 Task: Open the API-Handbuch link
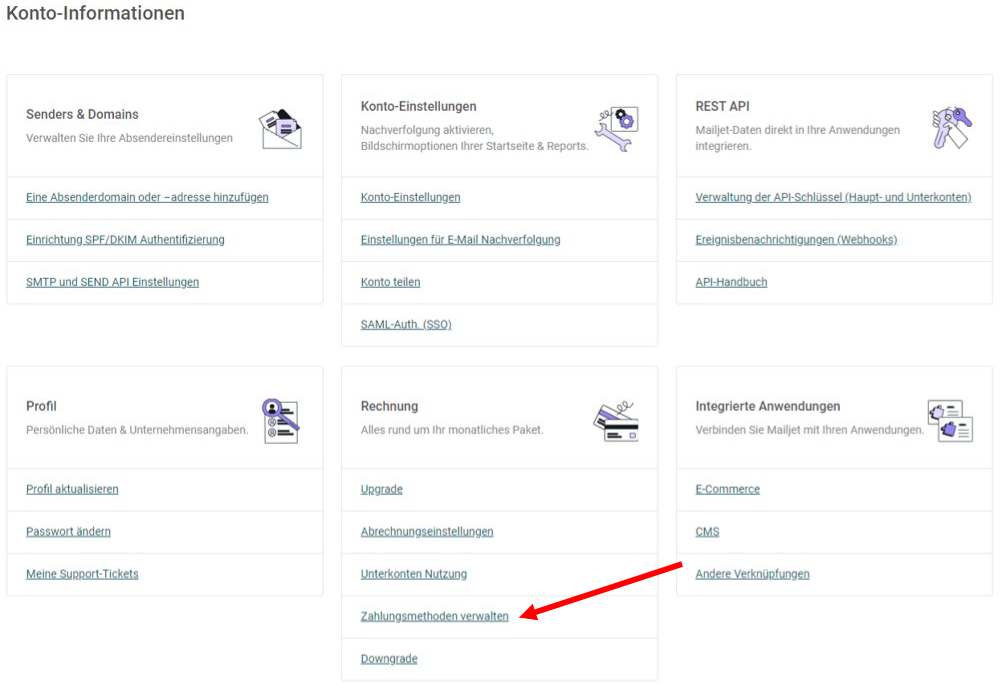[x=731, y=282]
